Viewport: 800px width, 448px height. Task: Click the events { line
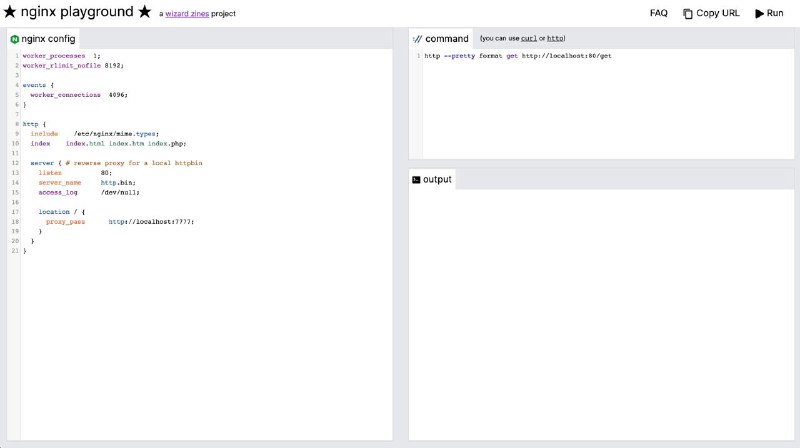38,85
